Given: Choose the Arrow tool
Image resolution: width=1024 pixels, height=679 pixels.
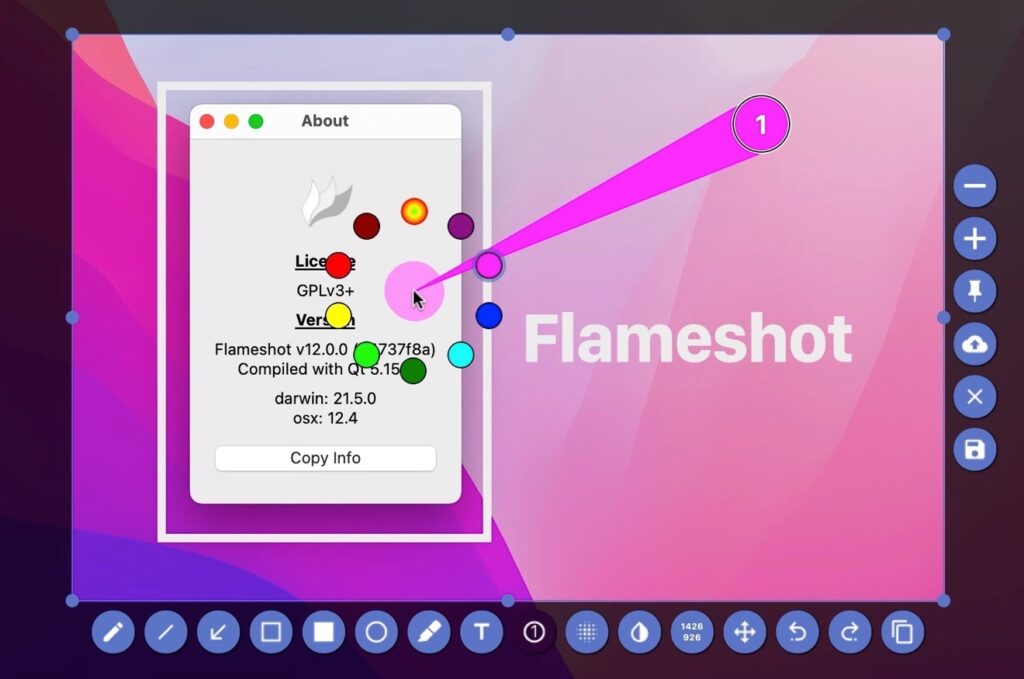Looking at the screenshot, I should tap(218, 632).
